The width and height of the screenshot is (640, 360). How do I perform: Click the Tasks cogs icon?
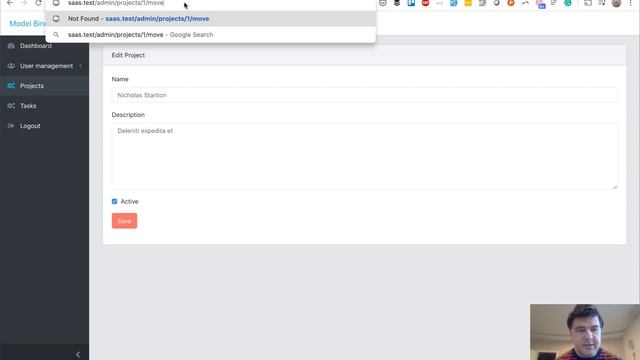tap(11, 106)
